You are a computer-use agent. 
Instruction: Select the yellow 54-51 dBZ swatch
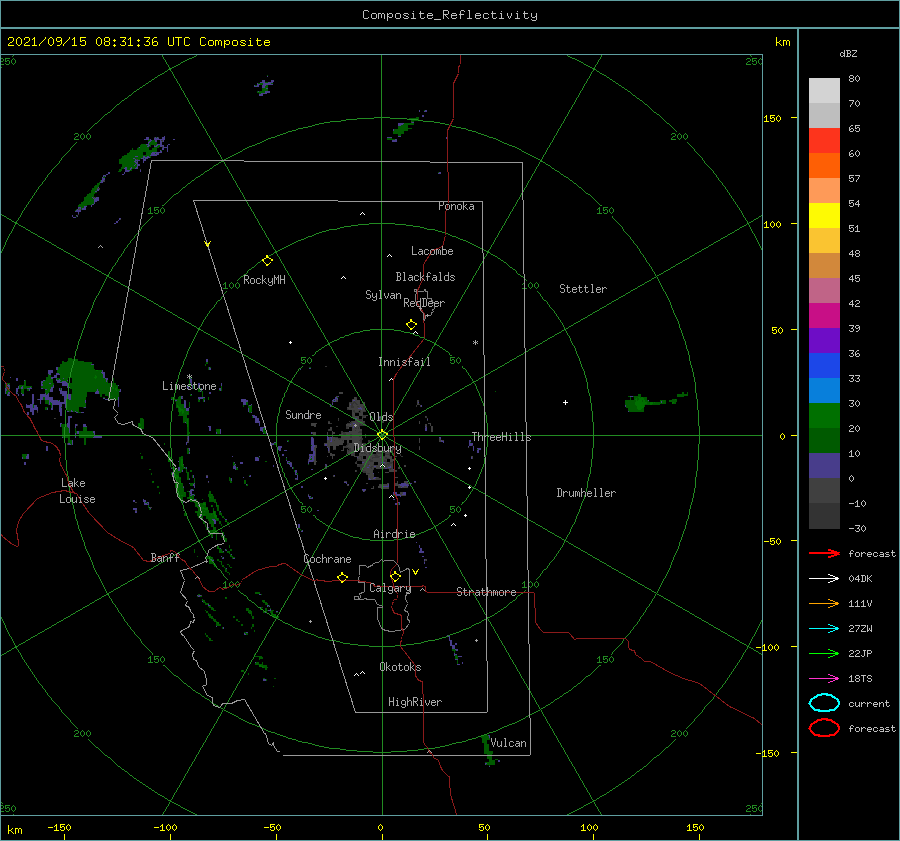tap(824, 216)
